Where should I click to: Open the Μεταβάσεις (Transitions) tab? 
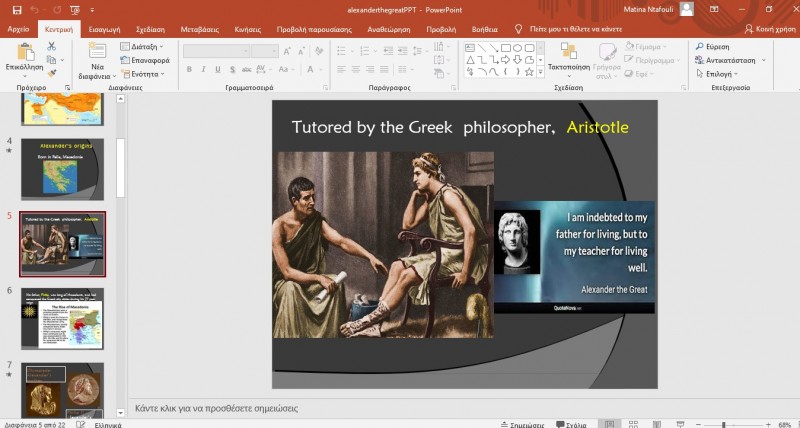click(200, 30)
